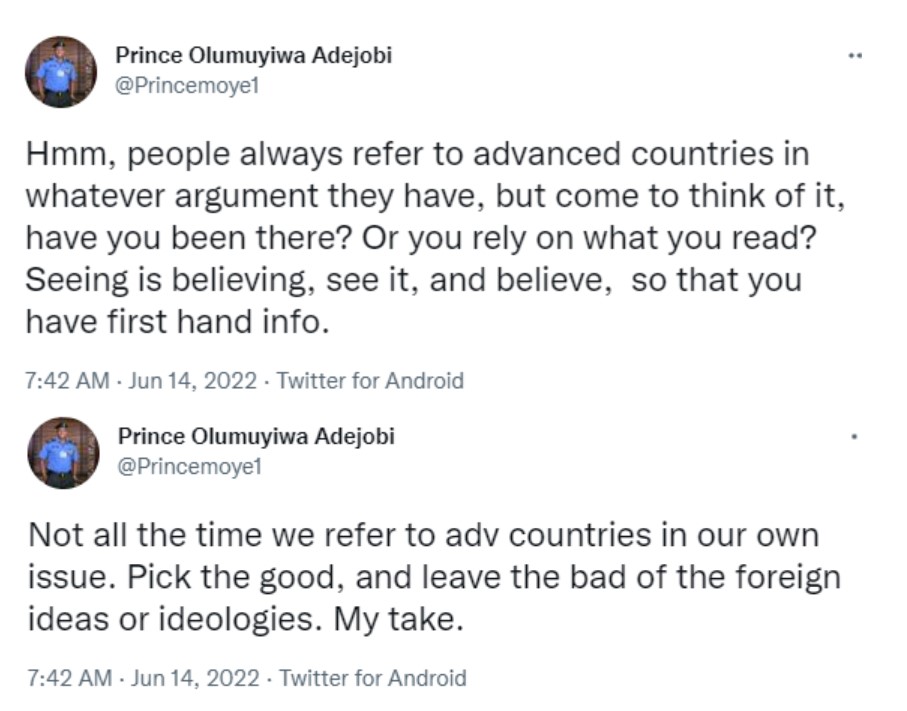Click the @Princemoye1 handle above the "Hmm, people" tweet
This screenshot has width=907, height=711.
188,85
